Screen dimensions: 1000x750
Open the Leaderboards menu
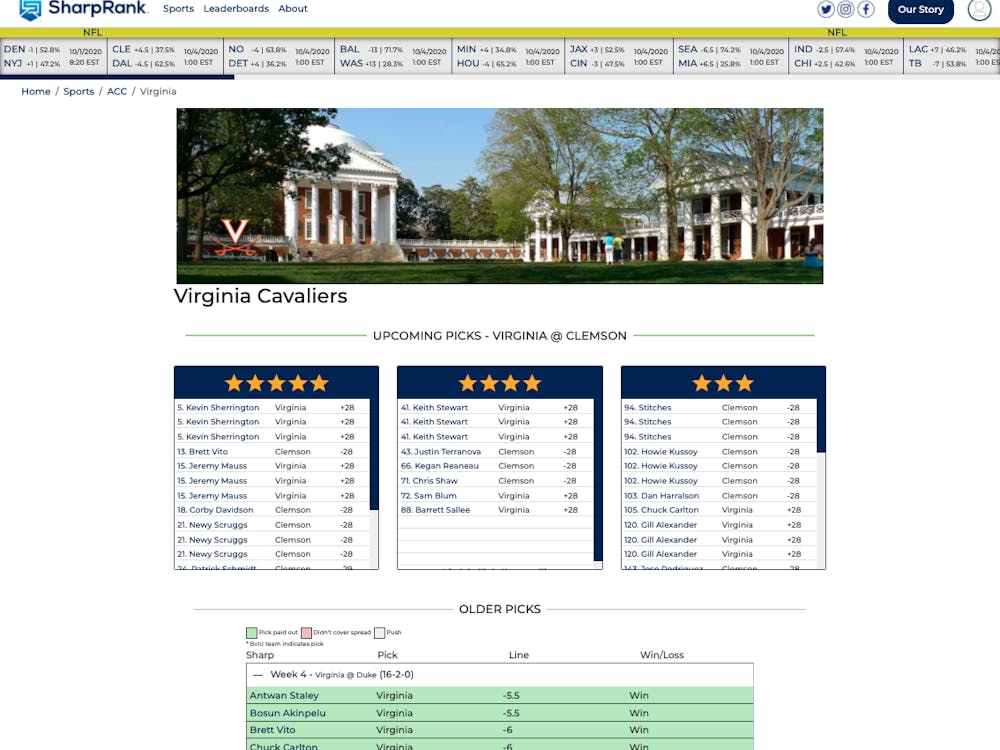[236, 8]
